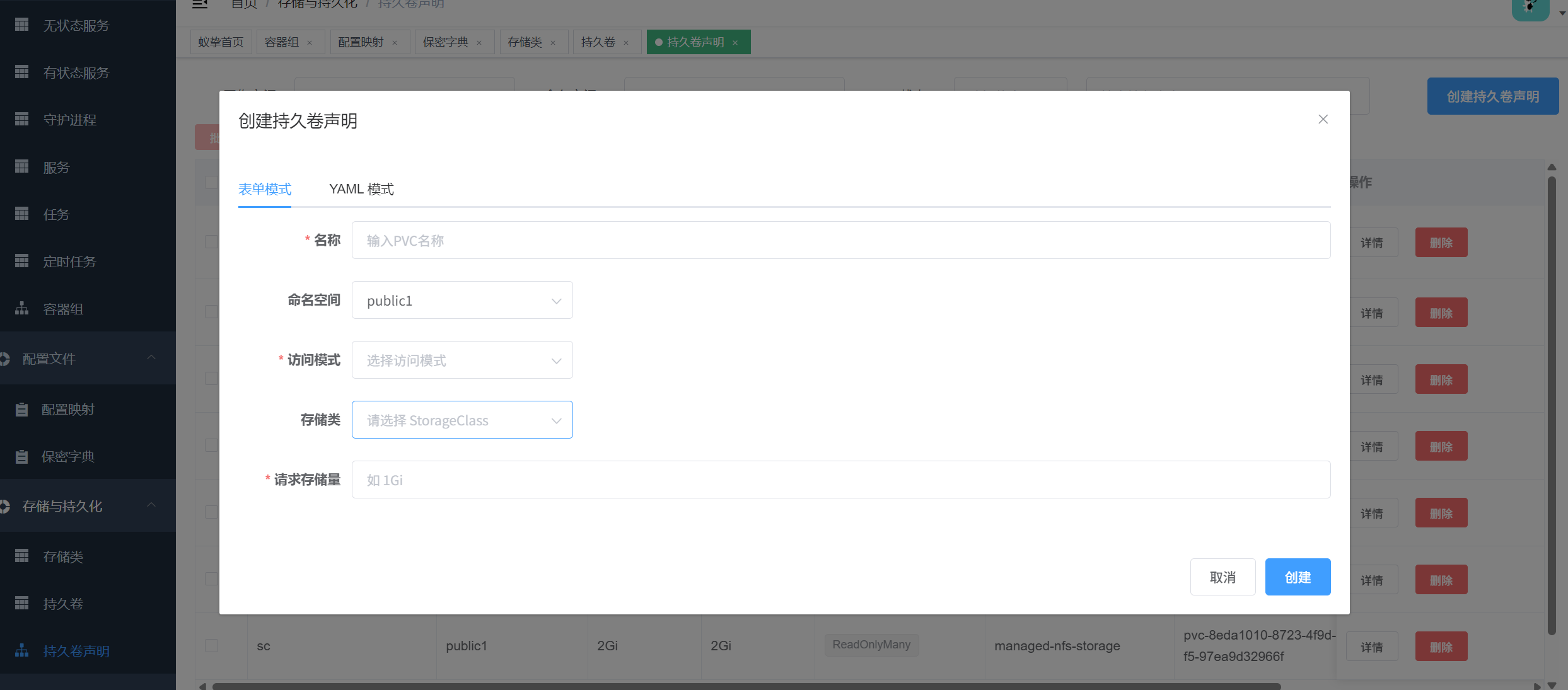Click the PVC 名称 input field

pos(840,241)
